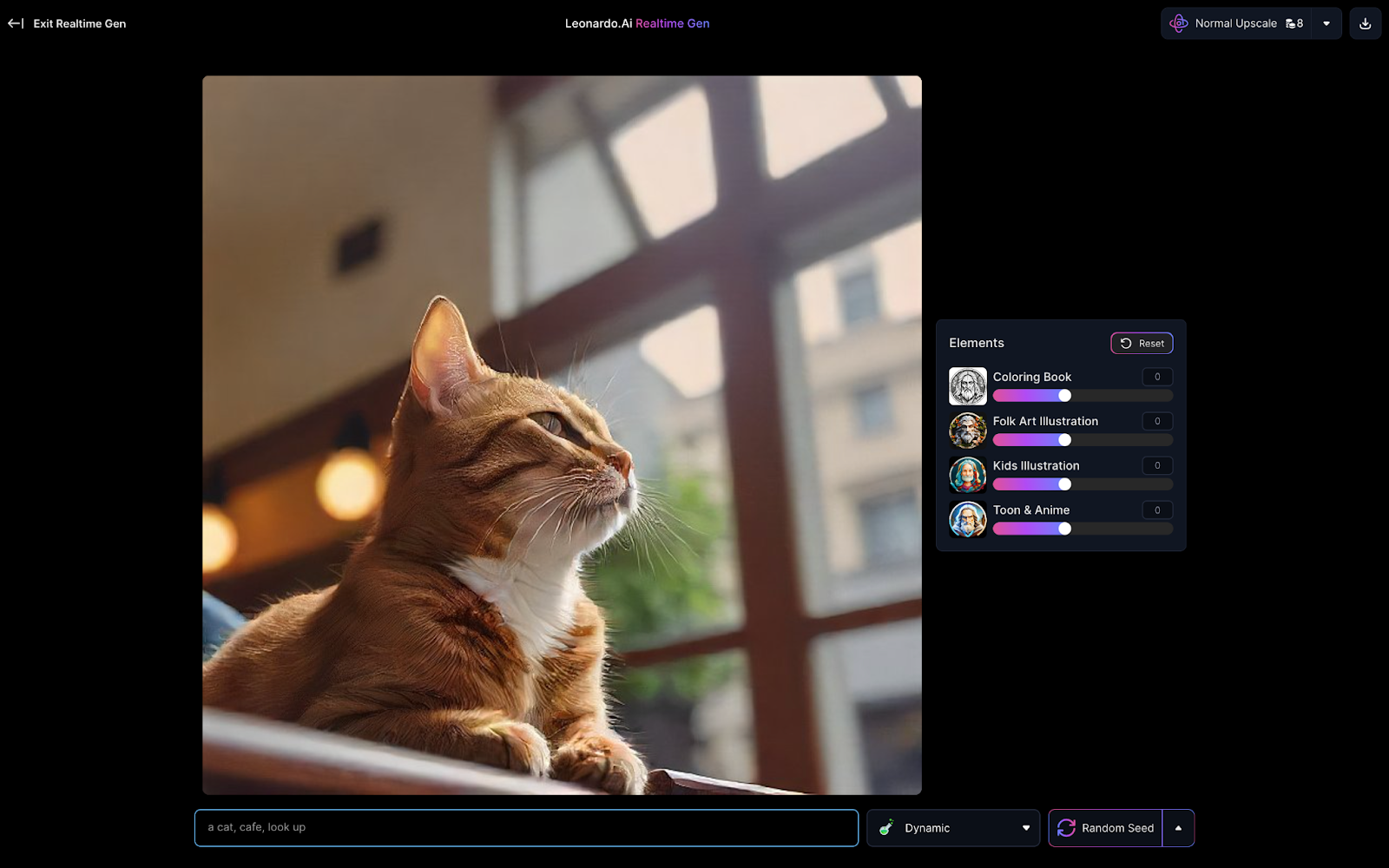1389x868 pixels.
Task: Click the Exit Realtime Gen back arrow
Action: 16,23
